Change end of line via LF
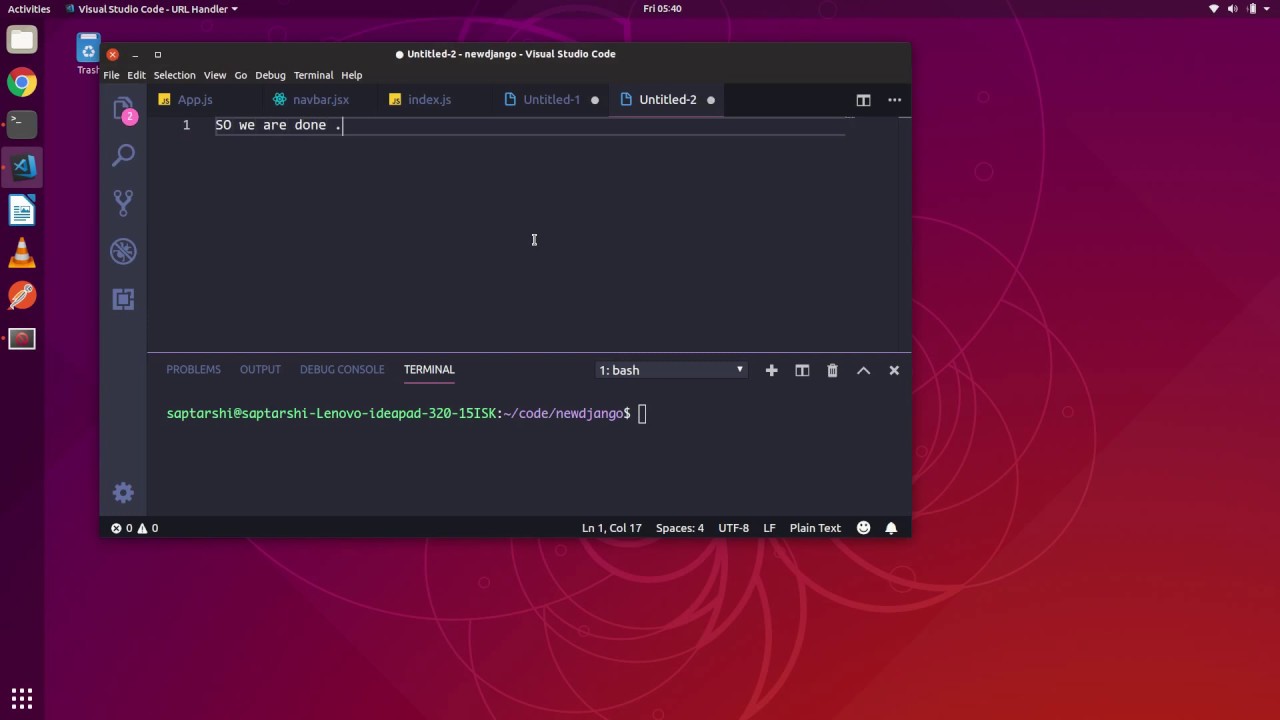The image size is (1280, 720). (770, 528)
